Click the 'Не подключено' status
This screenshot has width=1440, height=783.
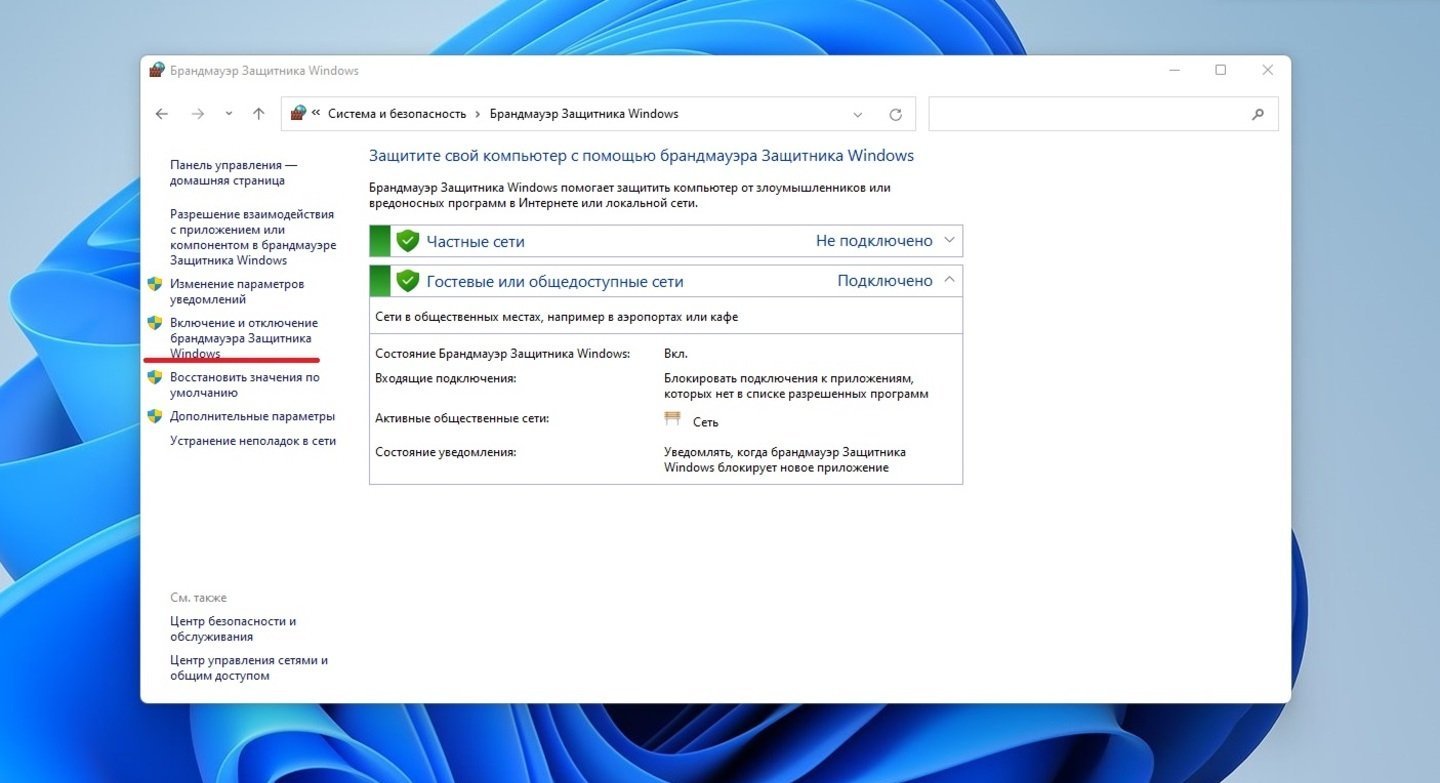pos(874,241)
